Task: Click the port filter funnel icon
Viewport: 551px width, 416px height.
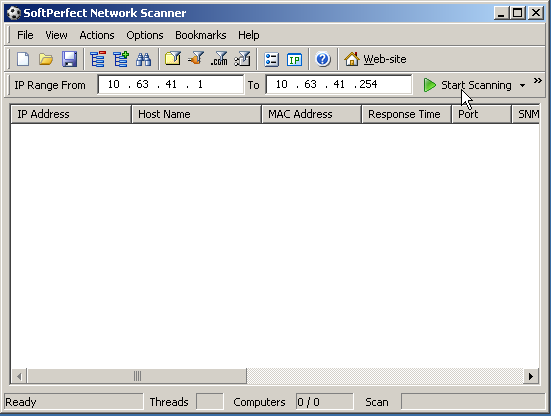Action: pos(196,58)
